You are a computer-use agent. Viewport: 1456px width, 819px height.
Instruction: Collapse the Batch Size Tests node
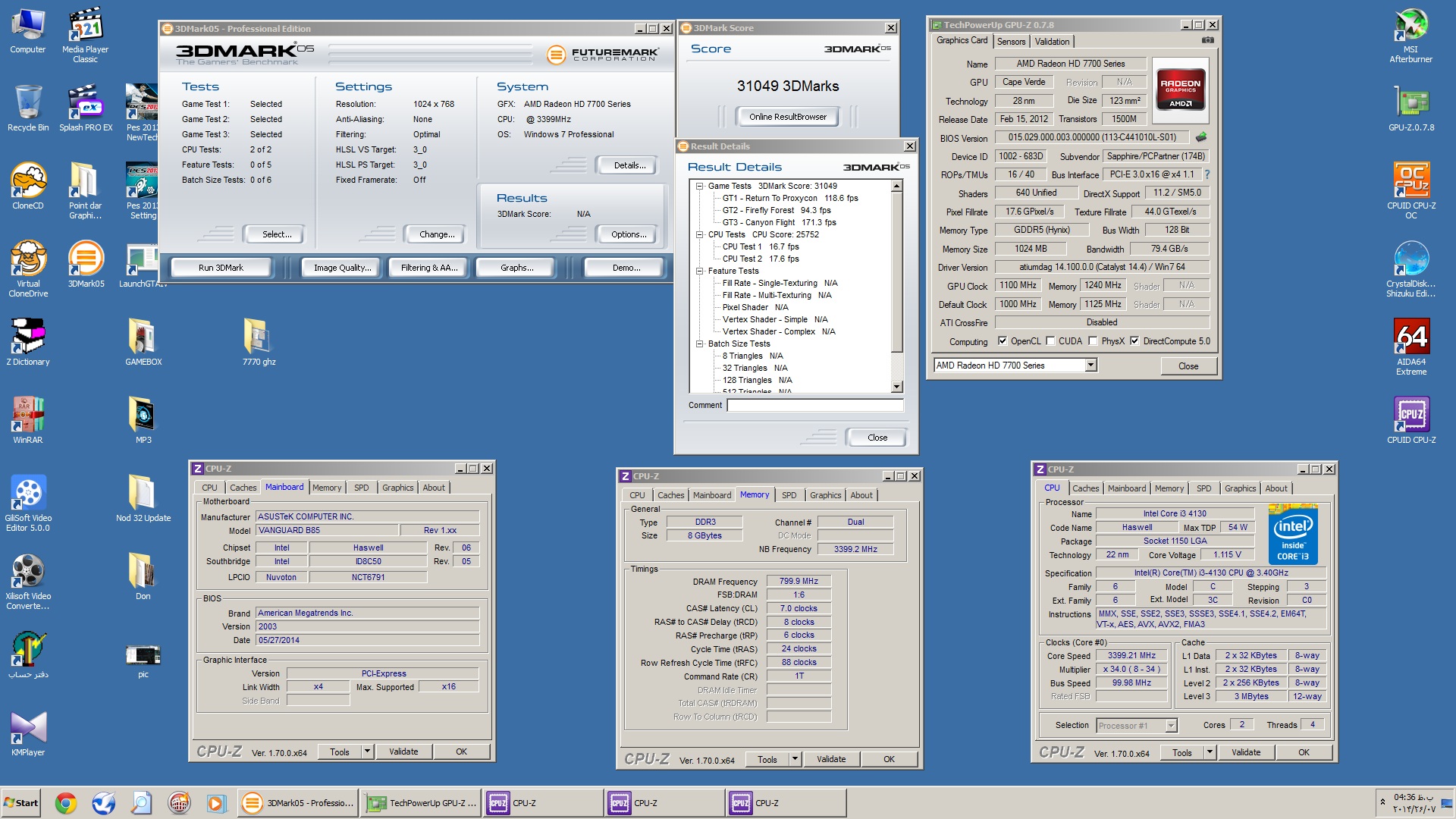(x=700, y=344)
